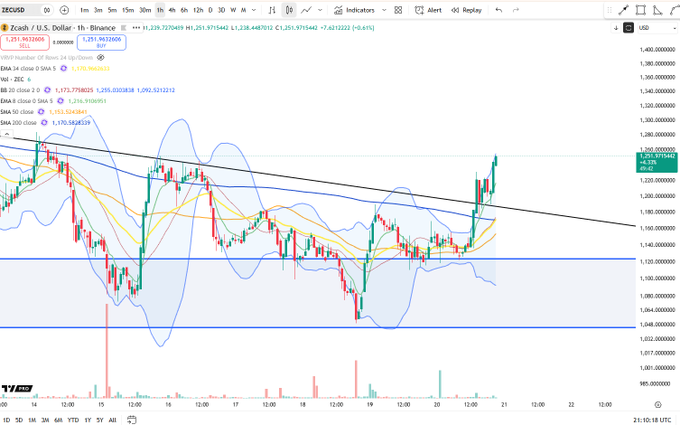
Task: Choose the weekly W interval
Action: click(x=233, y=10)
